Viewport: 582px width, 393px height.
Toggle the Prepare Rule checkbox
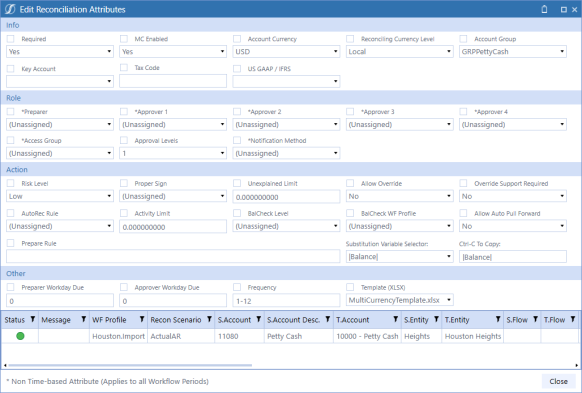[x=10, y=243]
